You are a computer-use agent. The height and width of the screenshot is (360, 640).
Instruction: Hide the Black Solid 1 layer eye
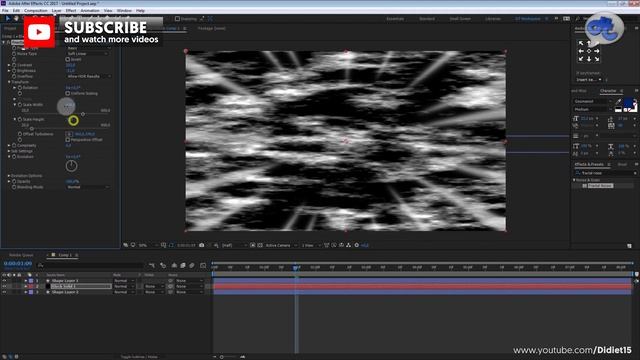click(4, 287)
